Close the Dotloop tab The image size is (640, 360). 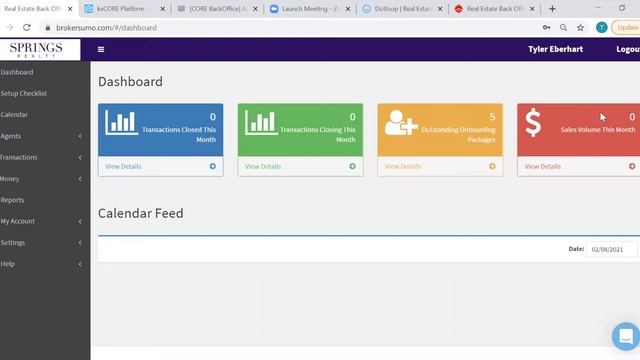(440, 9)
